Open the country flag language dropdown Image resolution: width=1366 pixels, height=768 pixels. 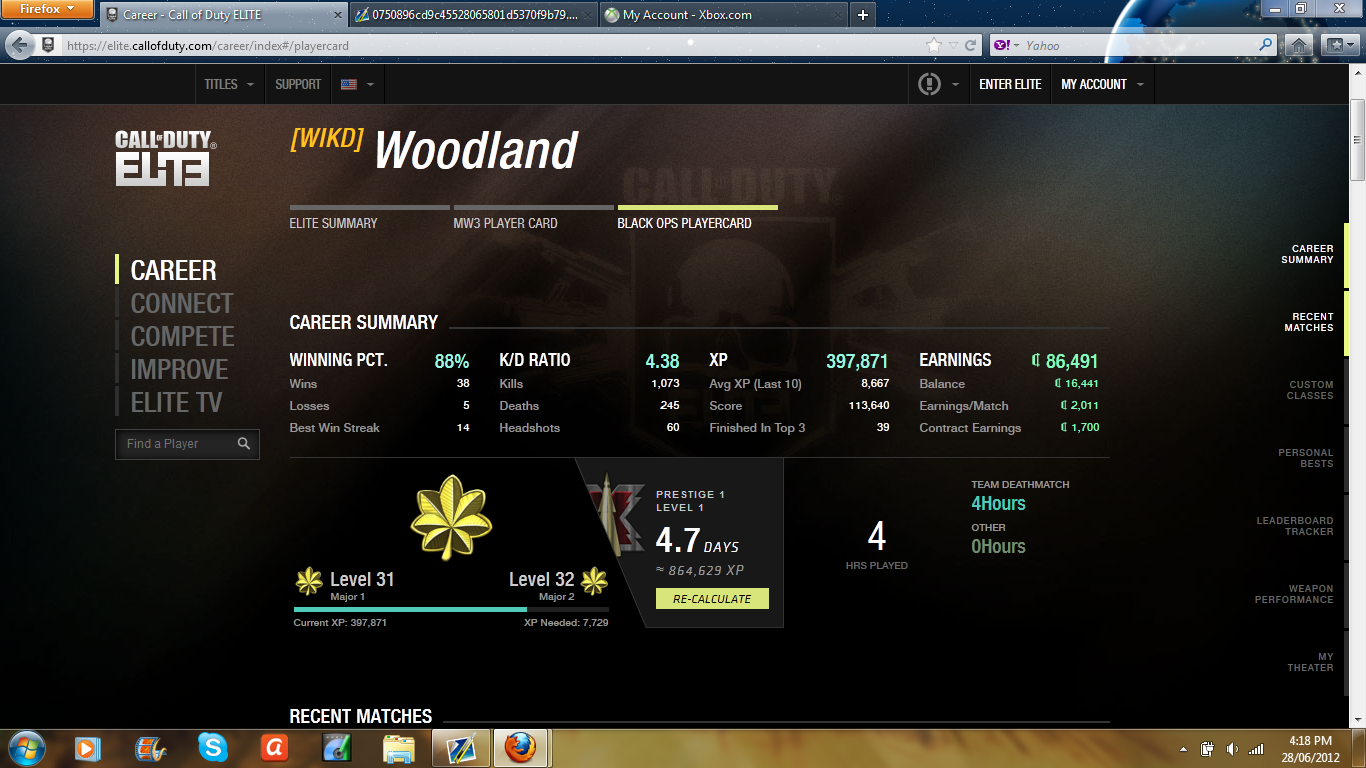click(357, 84)
